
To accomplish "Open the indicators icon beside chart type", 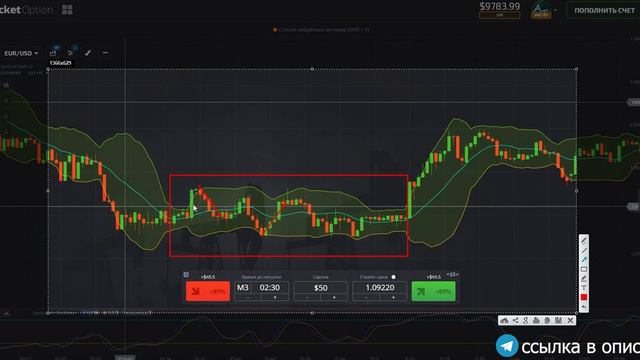I will click(71, 53).
